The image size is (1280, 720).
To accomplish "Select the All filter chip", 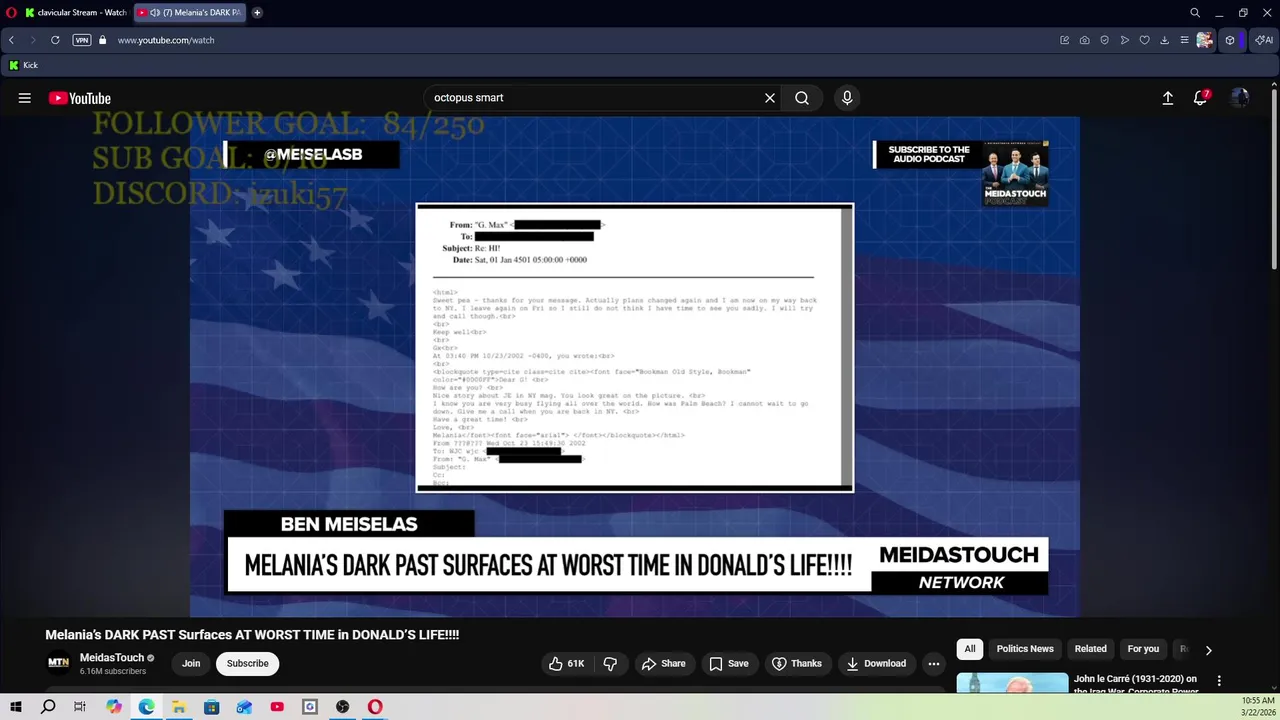I will (x=970, y=649).
